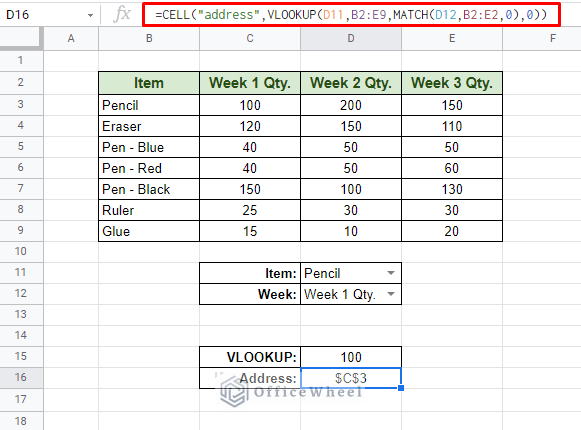Select column D header
The width and height of the screenshot is (581, 430).
[351, 39]
